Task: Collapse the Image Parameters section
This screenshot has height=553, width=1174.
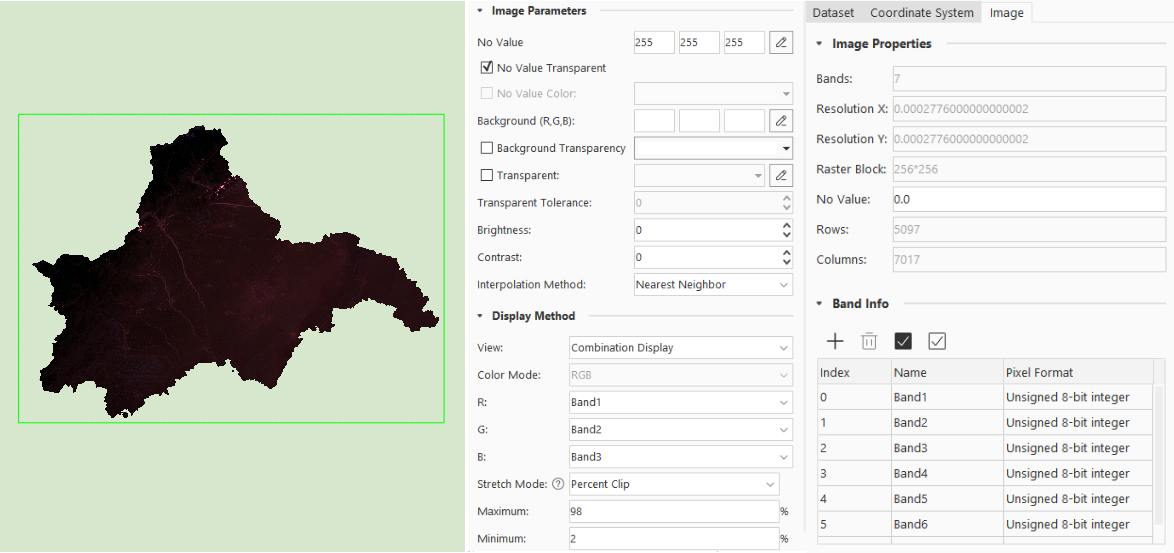Action: (x=480, y=11)
